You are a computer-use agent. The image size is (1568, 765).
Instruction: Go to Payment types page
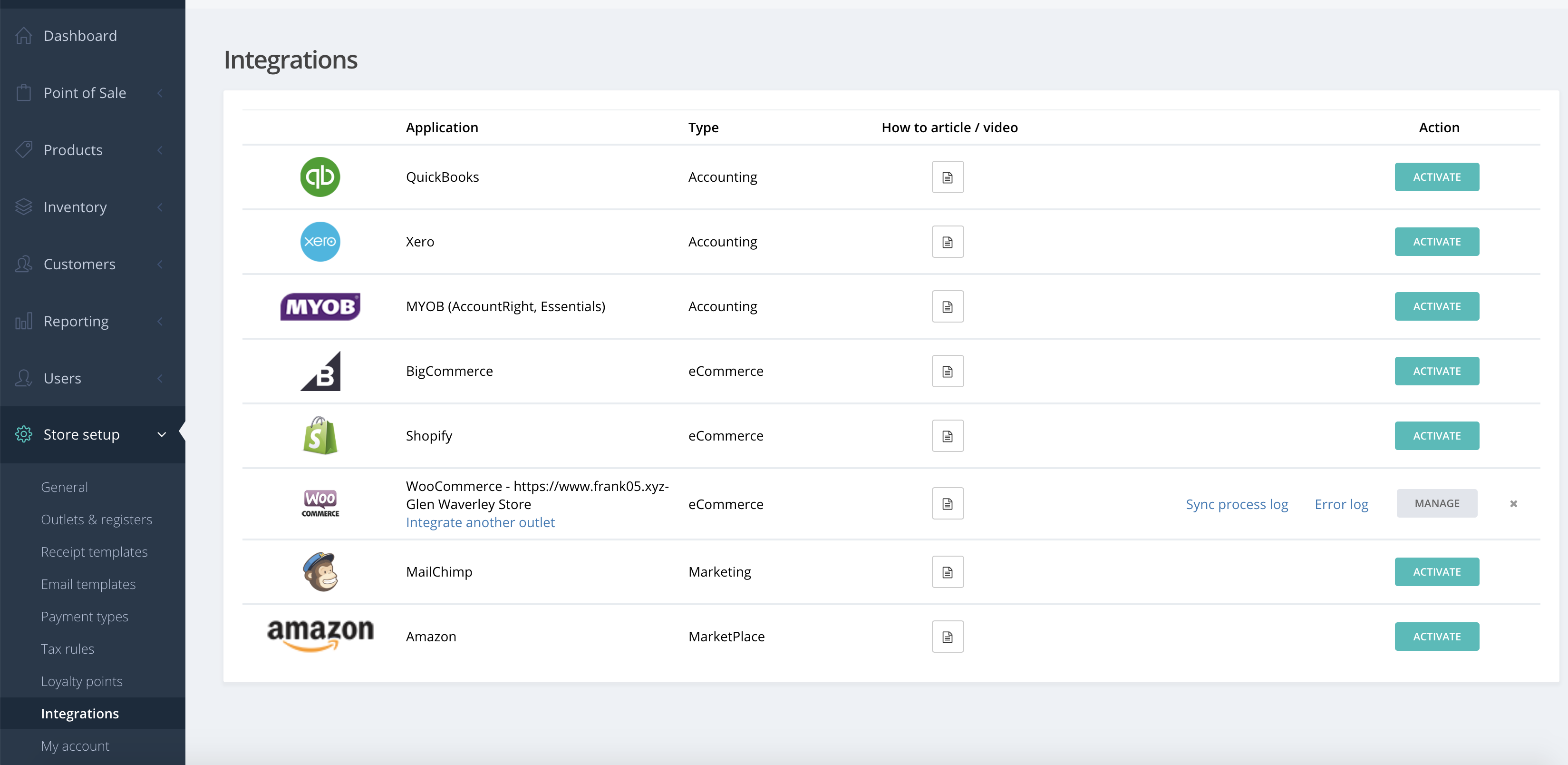[85, 617]
